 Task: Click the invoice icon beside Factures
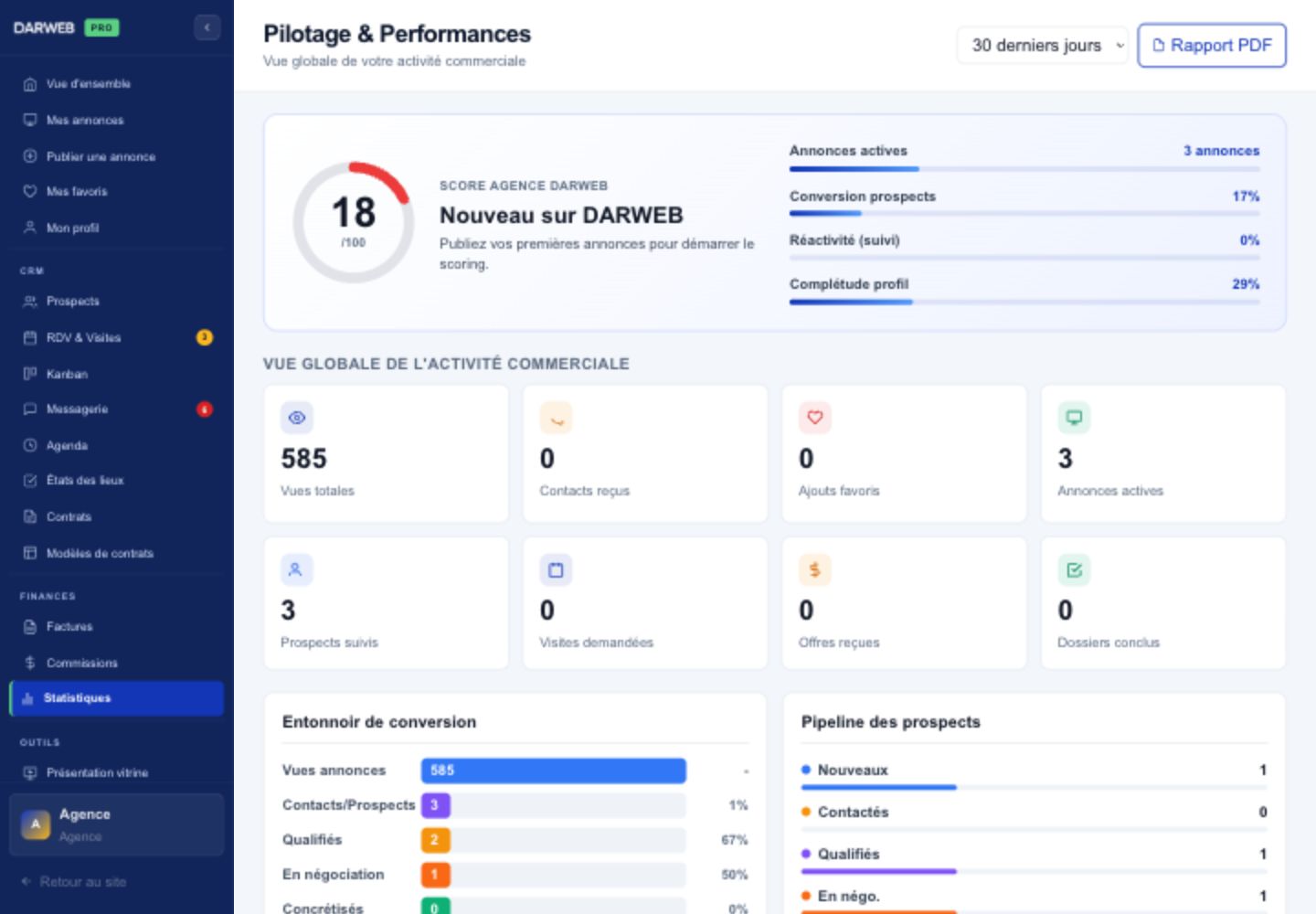(30, 626)
